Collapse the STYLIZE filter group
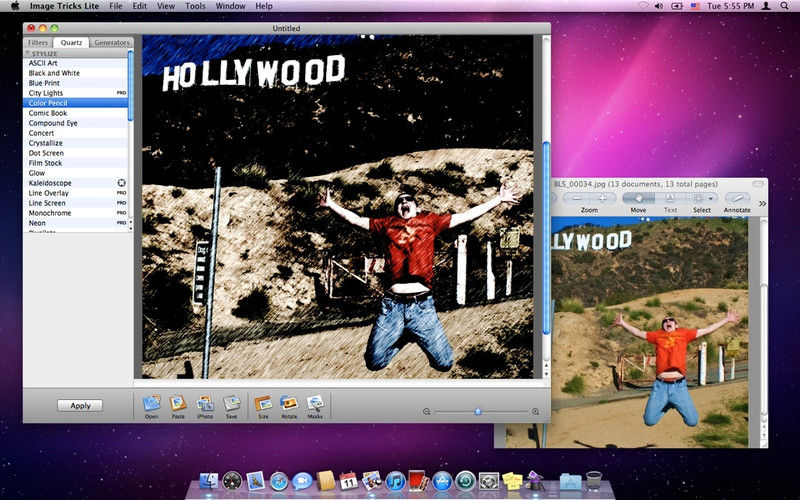This screenshot has height=500, width=800. [x=29, y=53]
